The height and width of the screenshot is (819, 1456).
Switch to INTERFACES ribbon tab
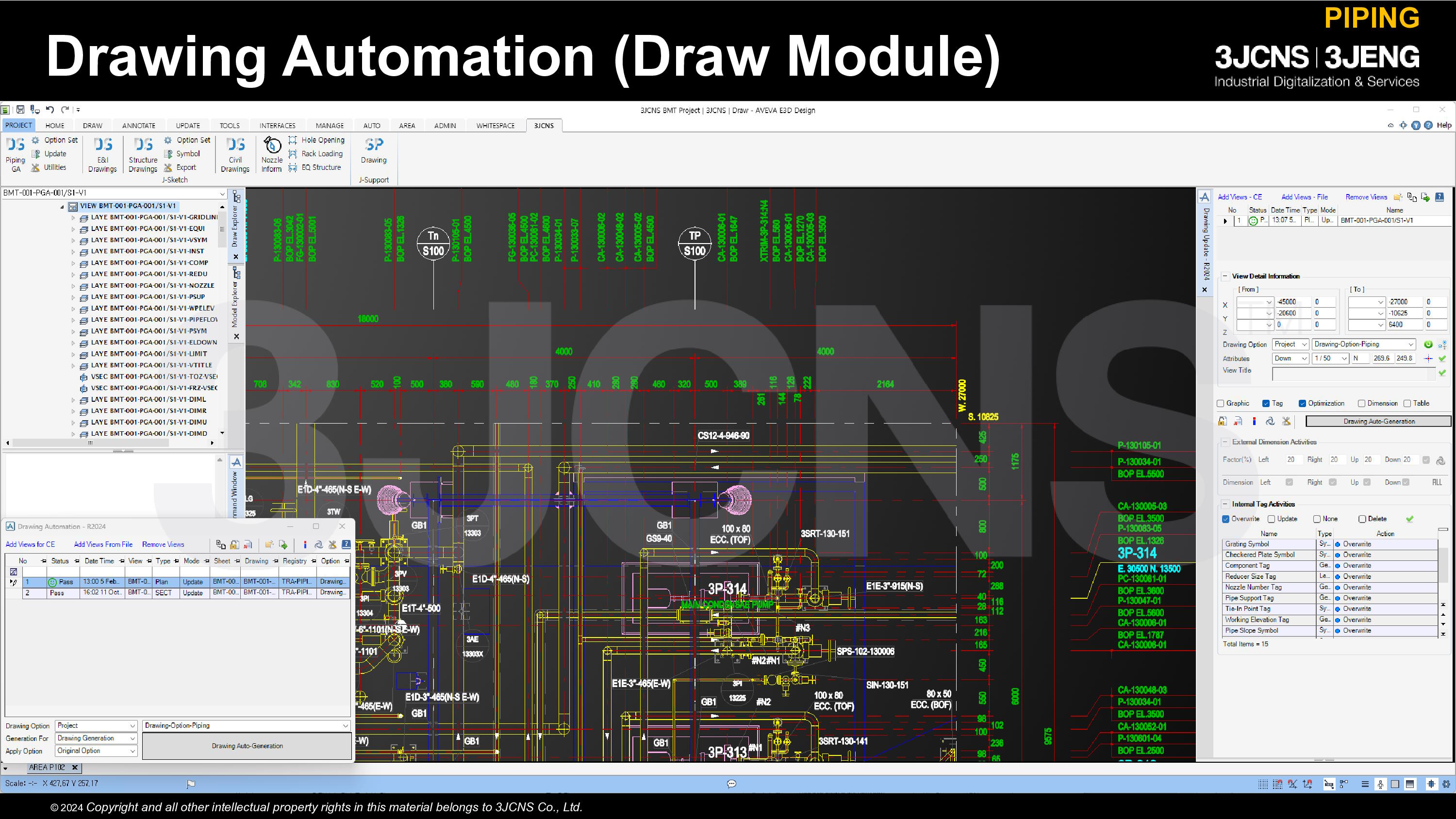coord(278,126)
